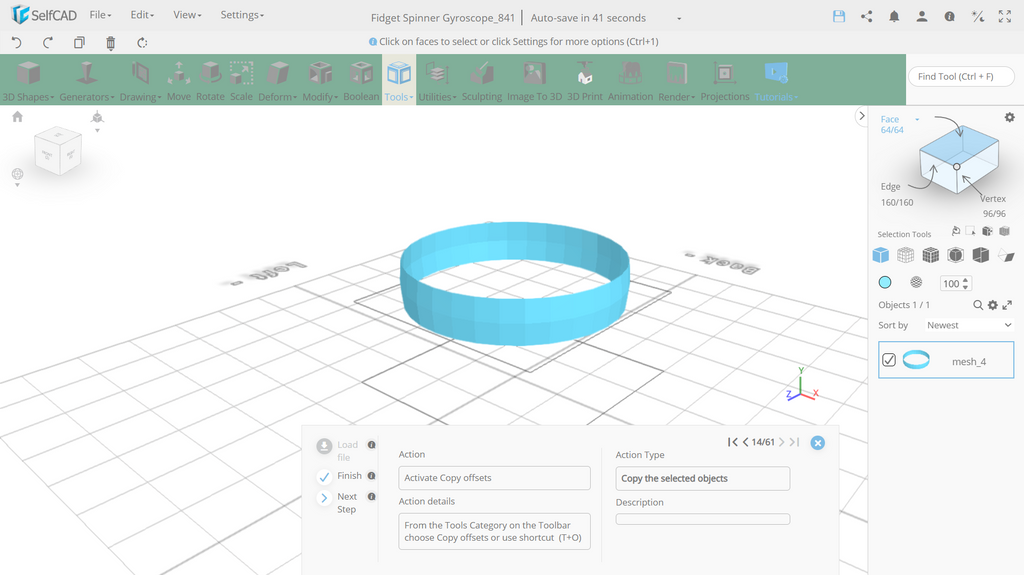The image size is (1024, 575).
Task: Toggle fullscreen mode icon
Action: (1005, 16)
